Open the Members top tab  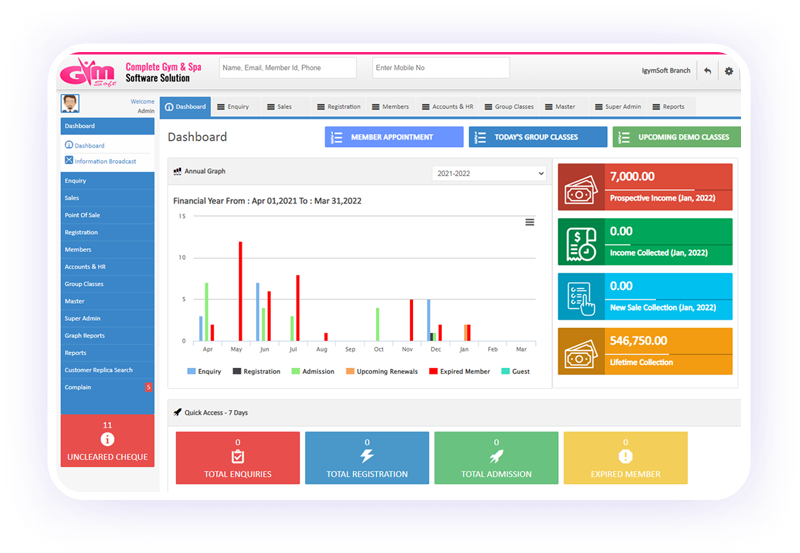[390, 107]
